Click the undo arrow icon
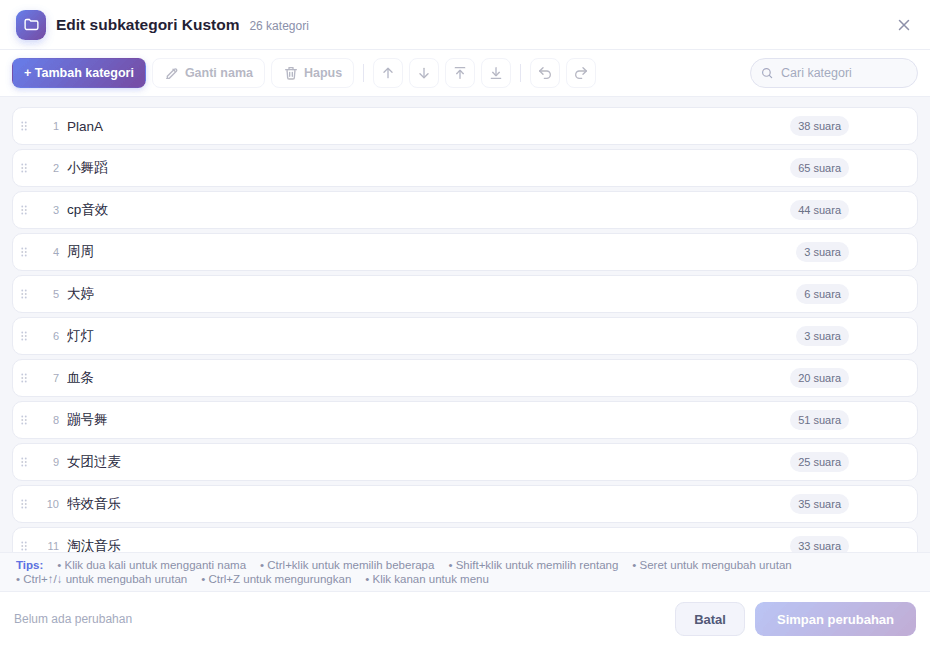Image resolution: width=930 pixels, height=646 pixels. click(x=545, y=73)
